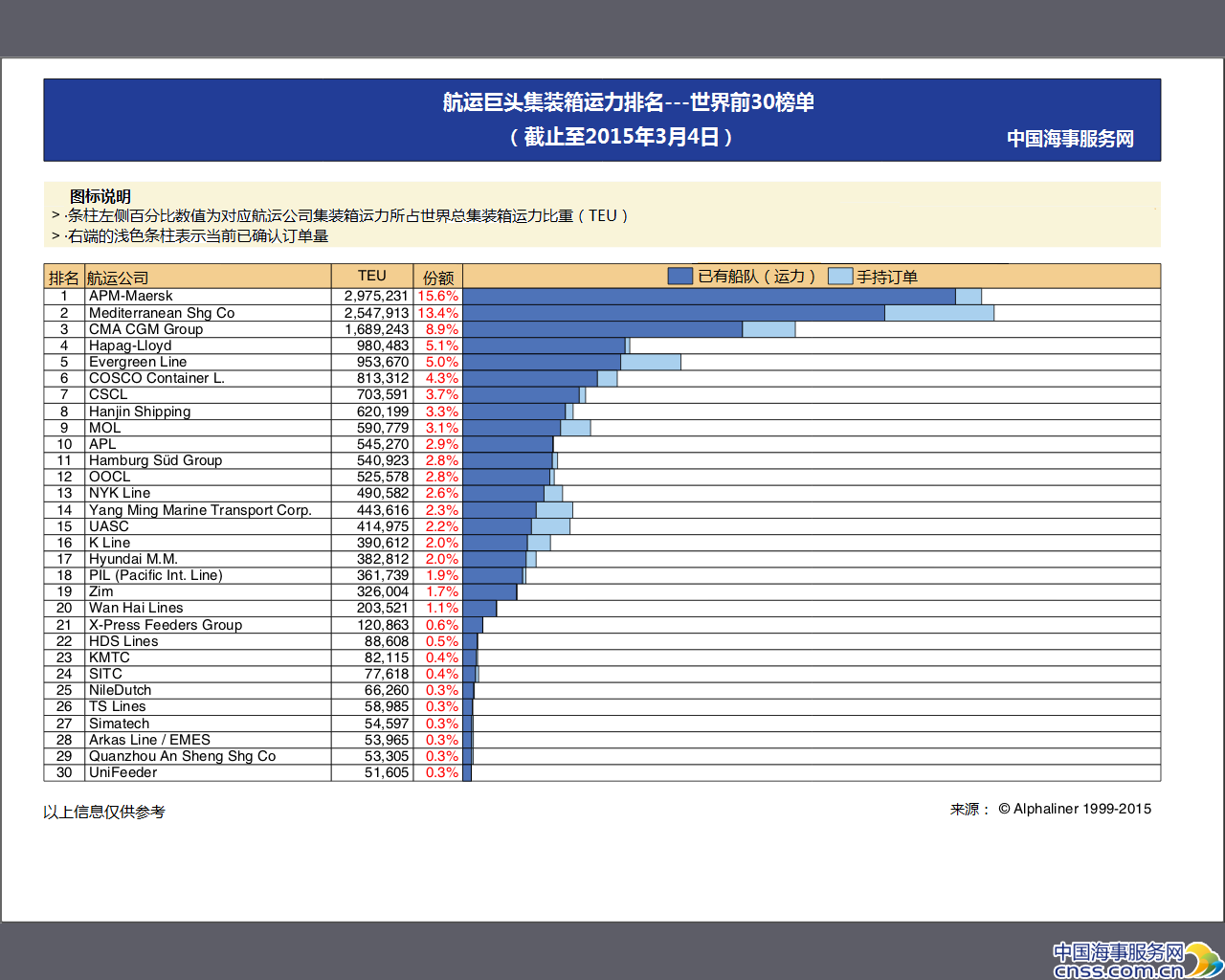
Task: Click the 航运公司 column header
Action: (118, 278)
